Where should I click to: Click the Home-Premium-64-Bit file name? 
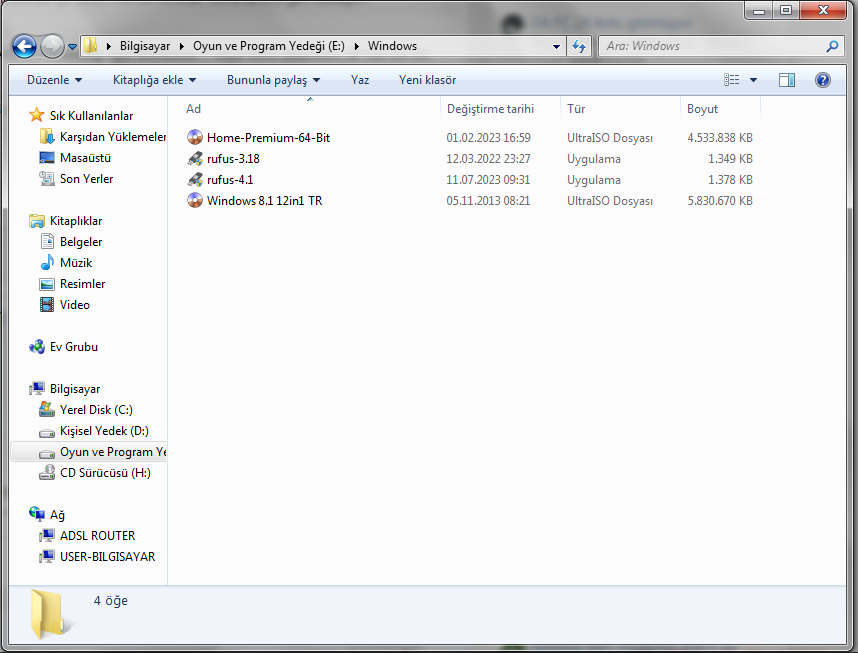tap(268, 138)
